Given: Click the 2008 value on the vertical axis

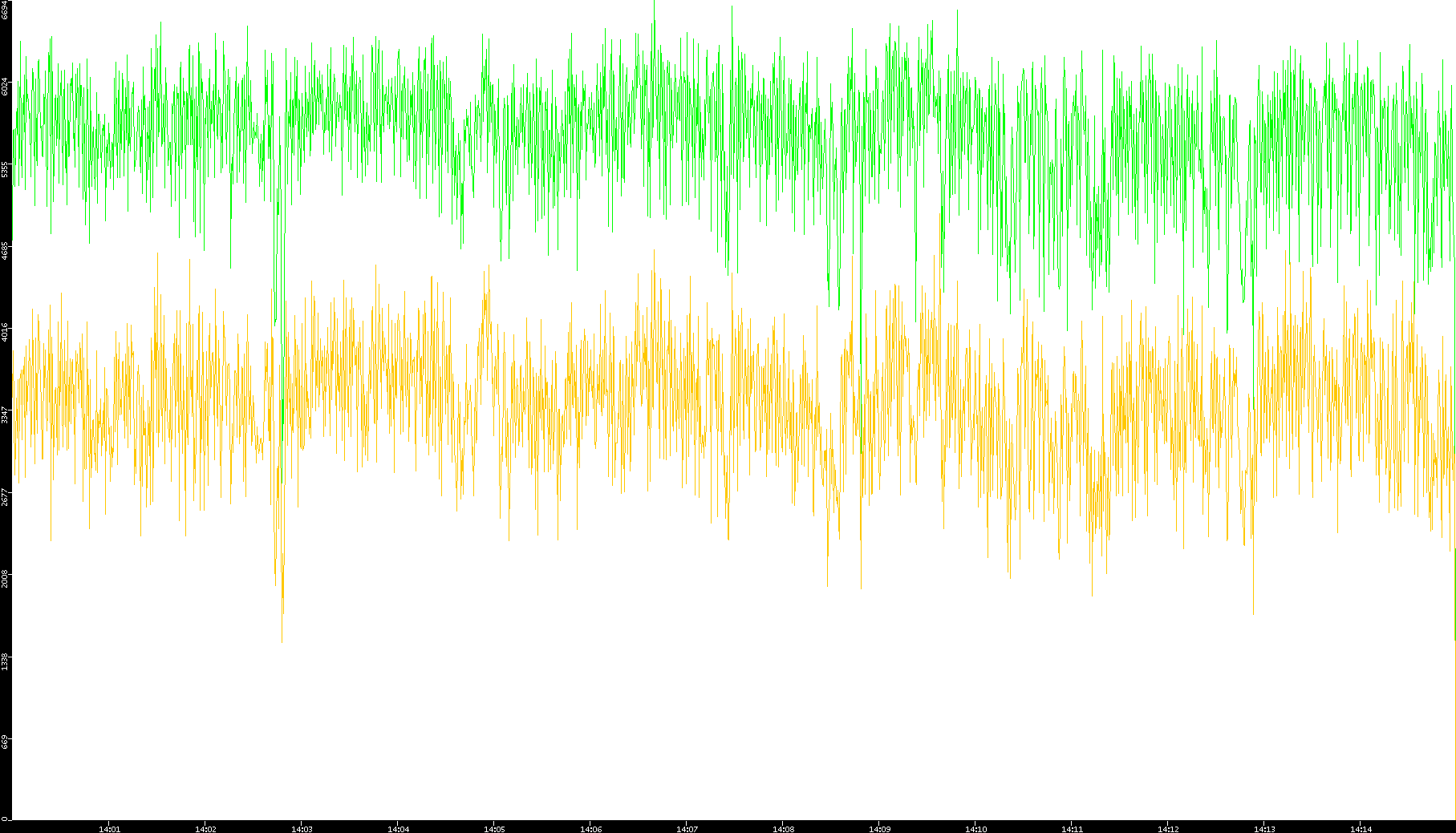Looking at the screenshot, I should [x=5, y=579].
